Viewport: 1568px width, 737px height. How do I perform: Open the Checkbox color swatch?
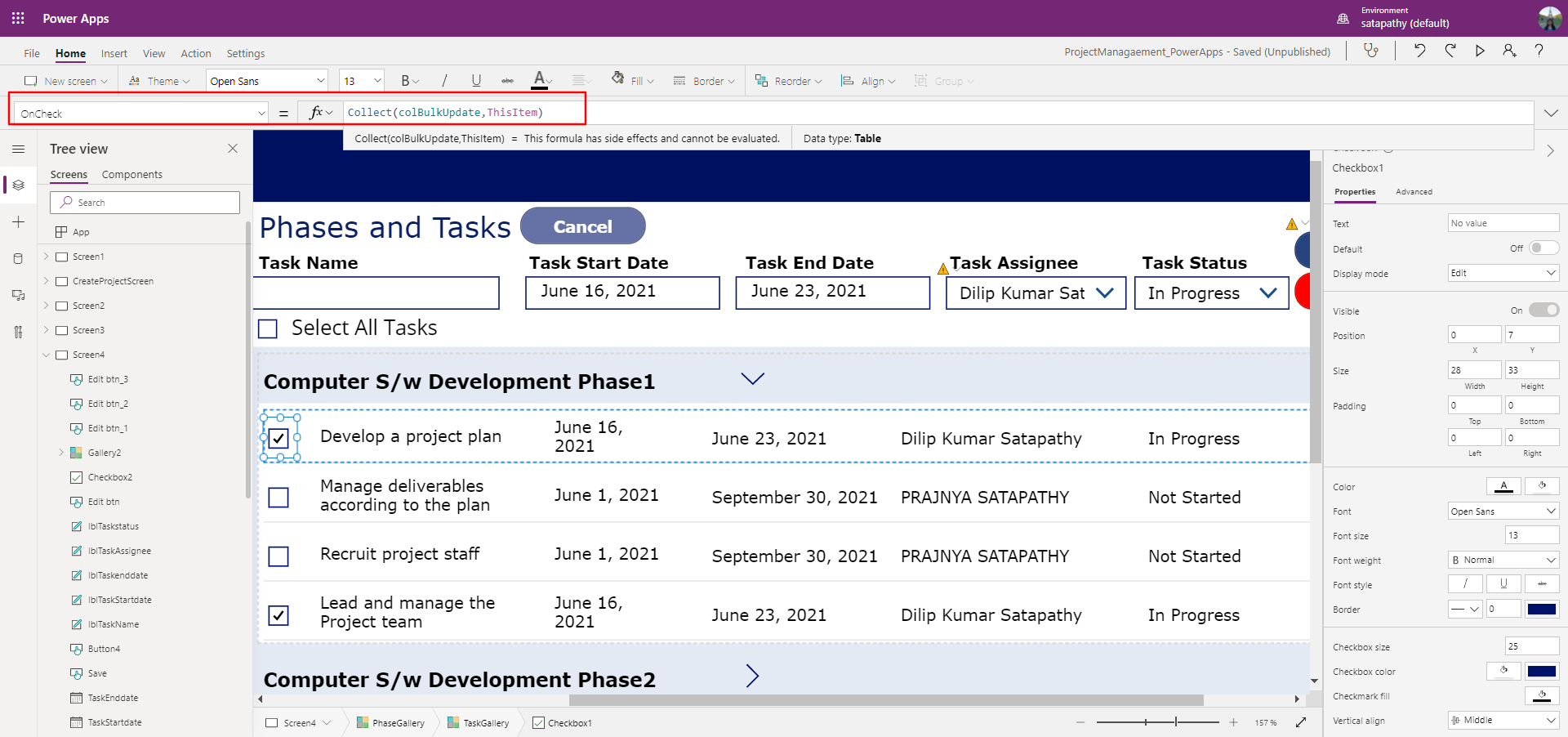pyautogui.click(x=1542, y=671)
